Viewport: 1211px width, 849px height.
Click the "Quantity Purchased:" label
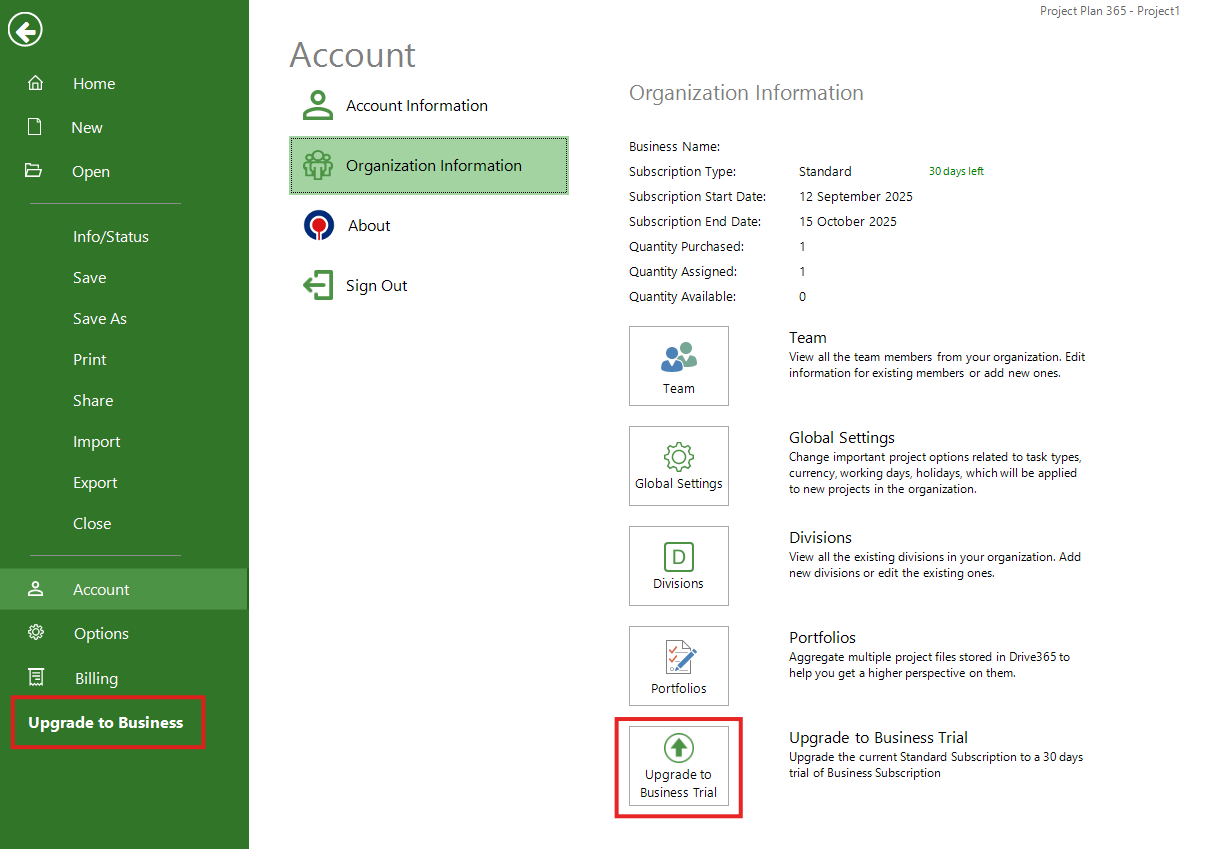[x=686, y=247]
